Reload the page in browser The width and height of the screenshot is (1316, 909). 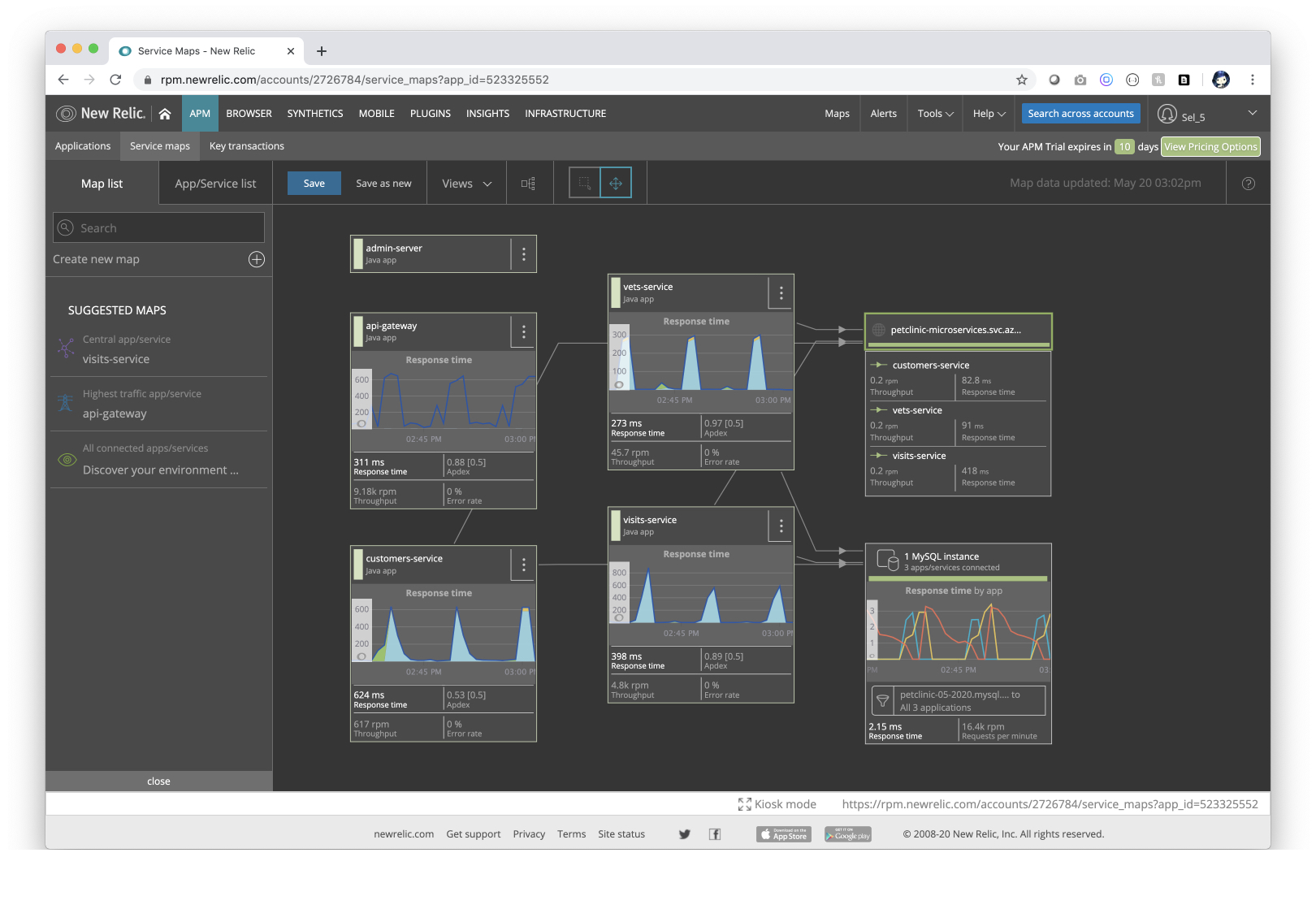[115, 80]
